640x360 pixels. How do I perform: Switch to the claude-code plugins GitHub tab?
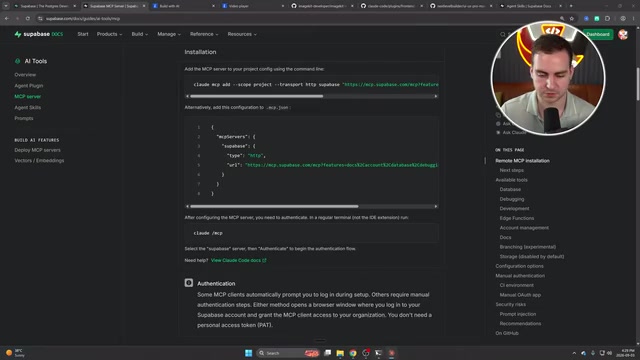pyautogui.click(x=391, y=6)
